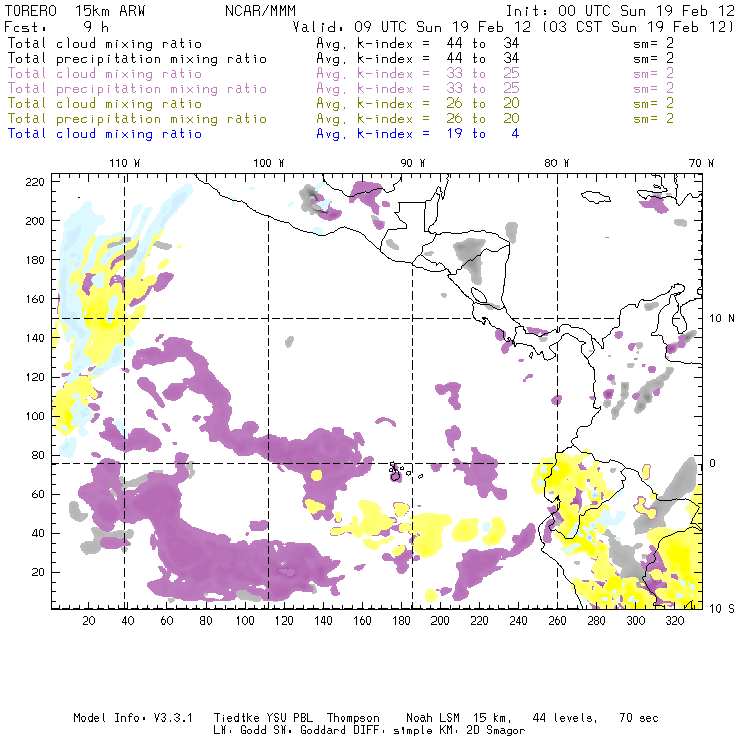Click the '100 W' longitude label

(x=269, y=163)
